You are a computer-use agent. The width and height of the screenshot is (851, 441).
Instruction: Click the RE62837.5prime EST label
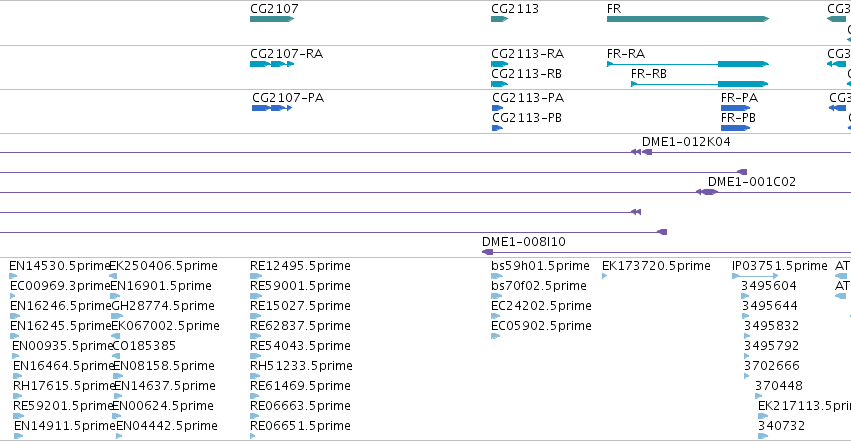(300, 326)
